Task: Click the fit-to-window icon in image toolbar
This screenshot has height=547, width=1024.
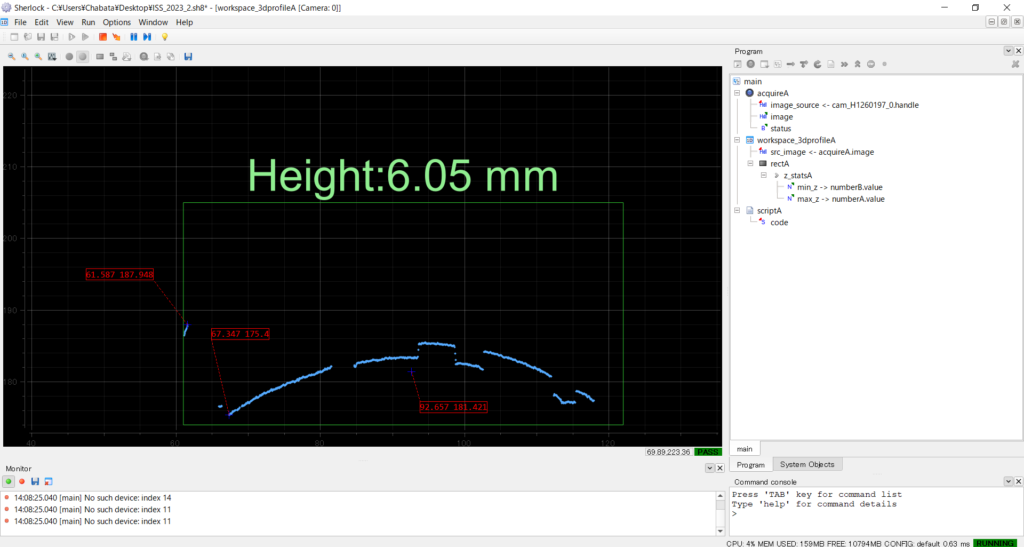Action: [52, 57]
